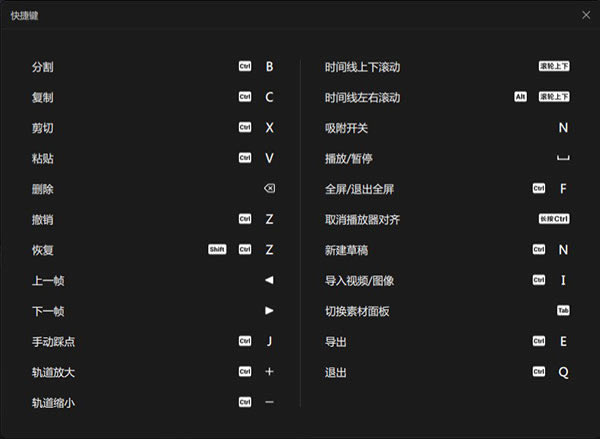Screen dimensions: 600x439
Task: Click the backspace key icon beside 删除
Action: 269,188
